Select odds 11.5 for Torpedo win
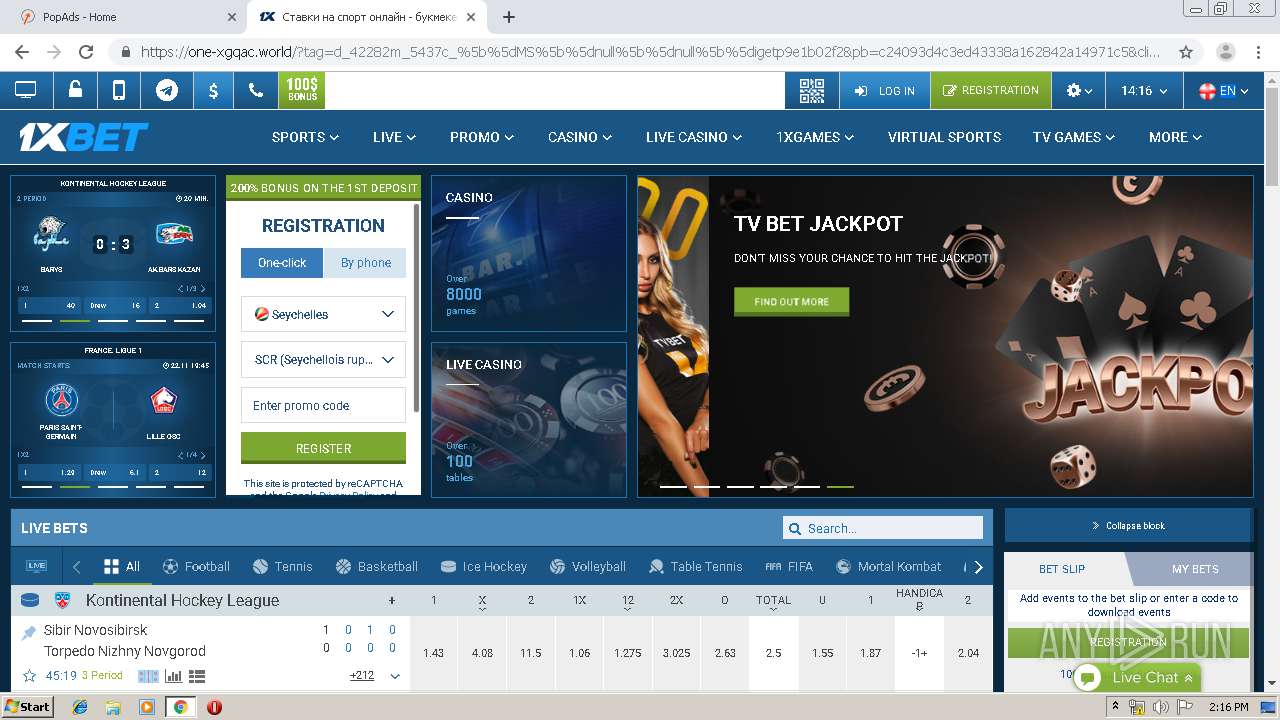The image size is (1280, 720). [x=531, y=653]
